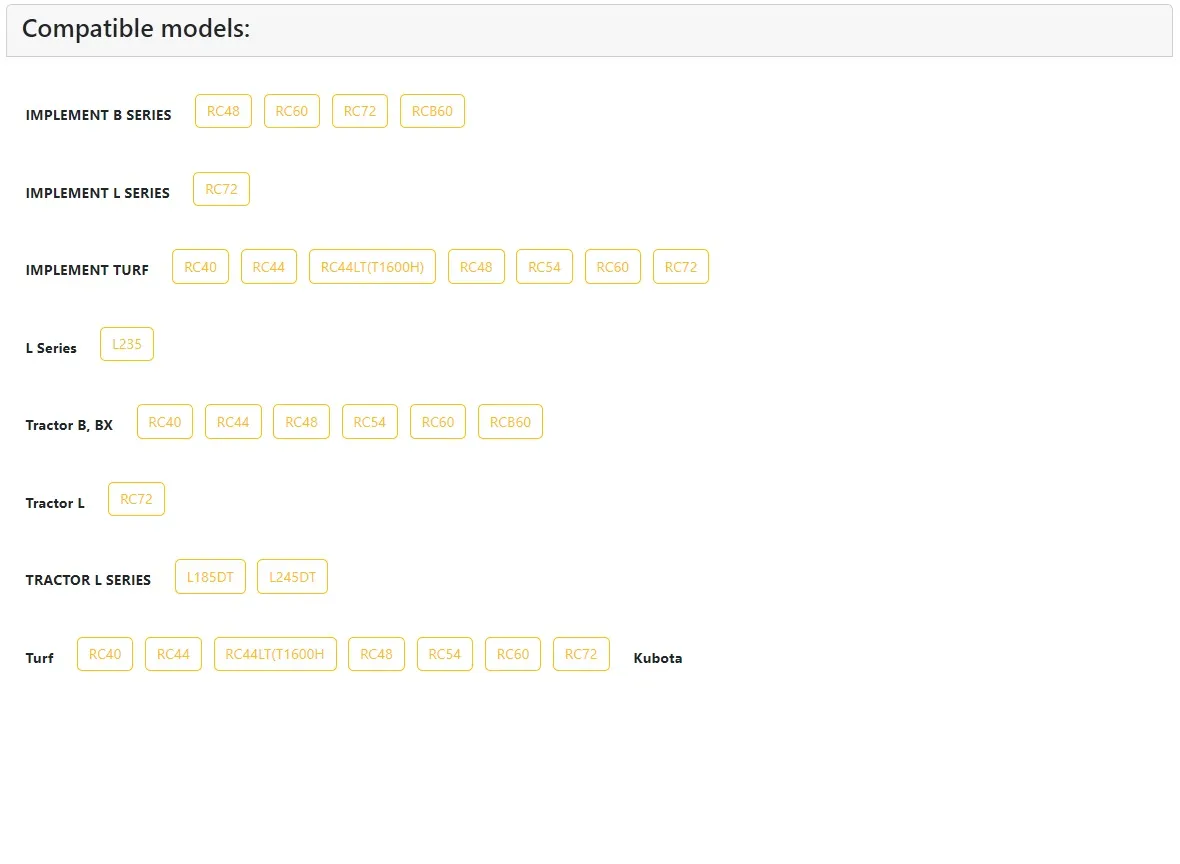Choose RC44LT(T1600H) in Implement Turf row

372,267
